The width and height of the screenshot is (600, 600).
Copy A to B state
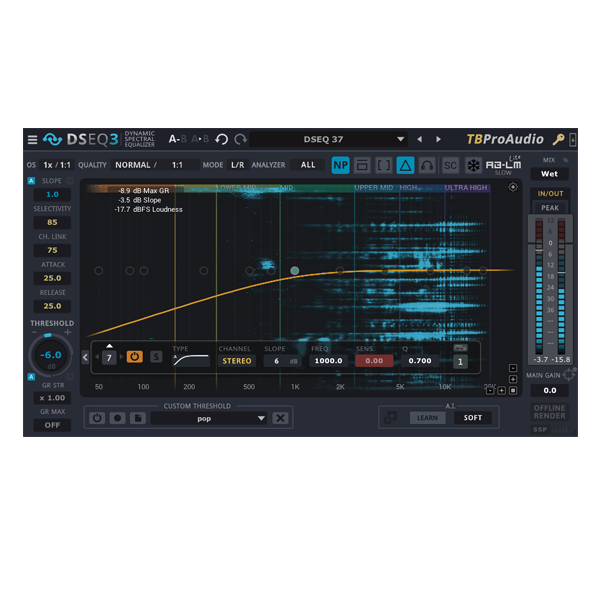point(200,139)
